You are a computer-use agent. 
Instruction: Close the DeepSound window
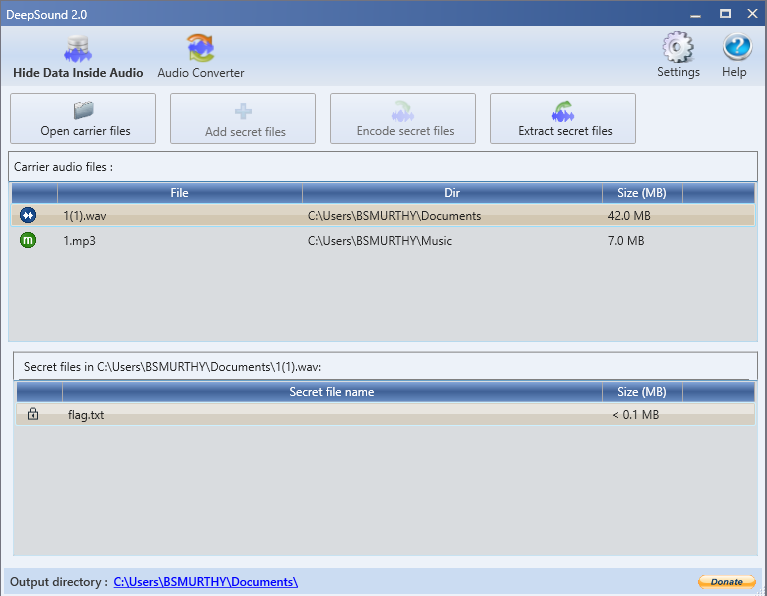coord(753,14)
